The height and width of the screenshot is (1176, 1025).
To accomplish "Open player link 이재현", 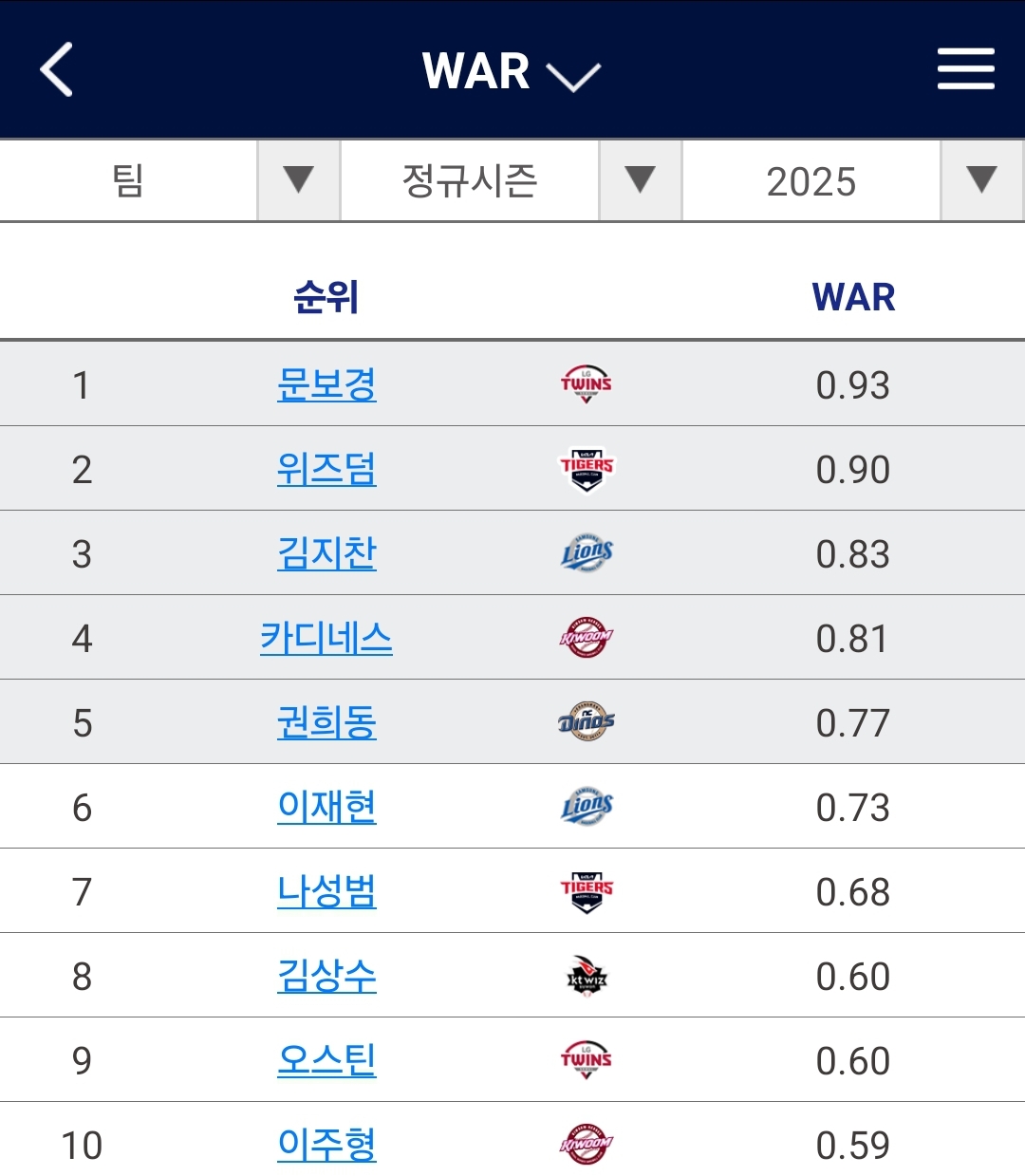I will click(x=326, y=807).
